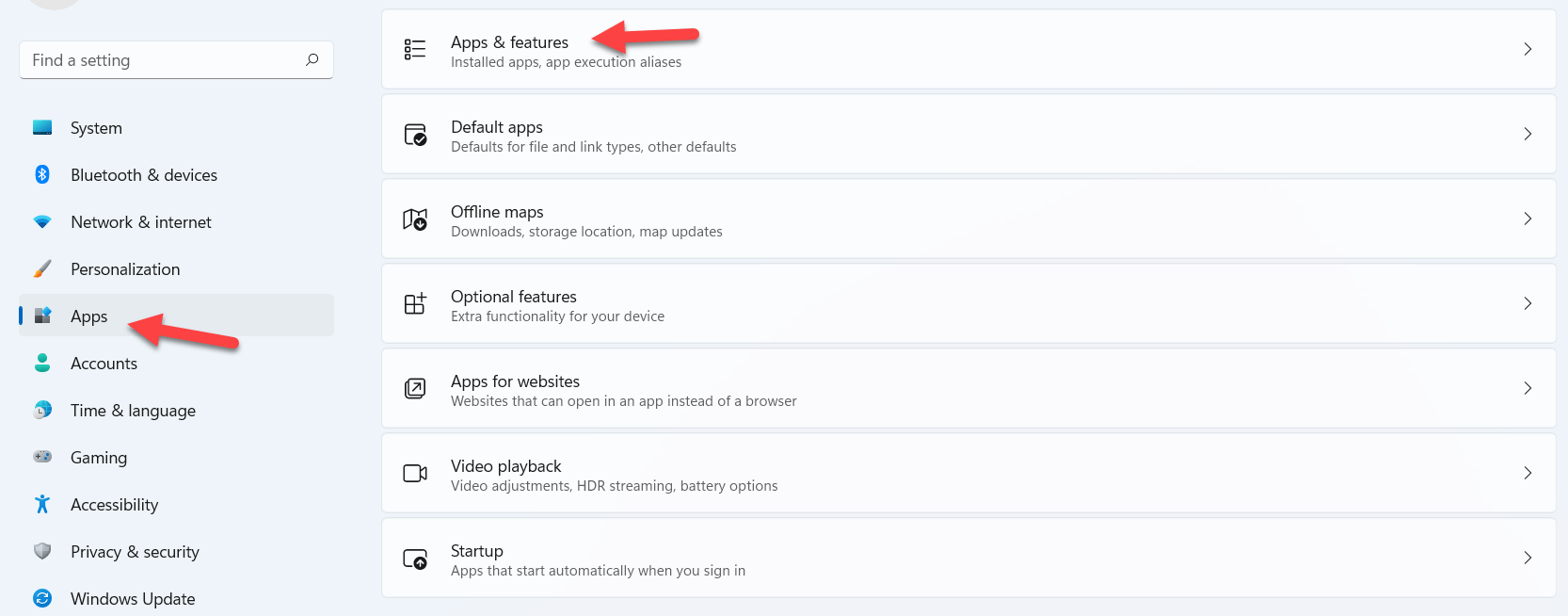The width and height of the screenshot is (1568, 616).
Task: Click the search magnifier icon
Action: coord(312,60)
